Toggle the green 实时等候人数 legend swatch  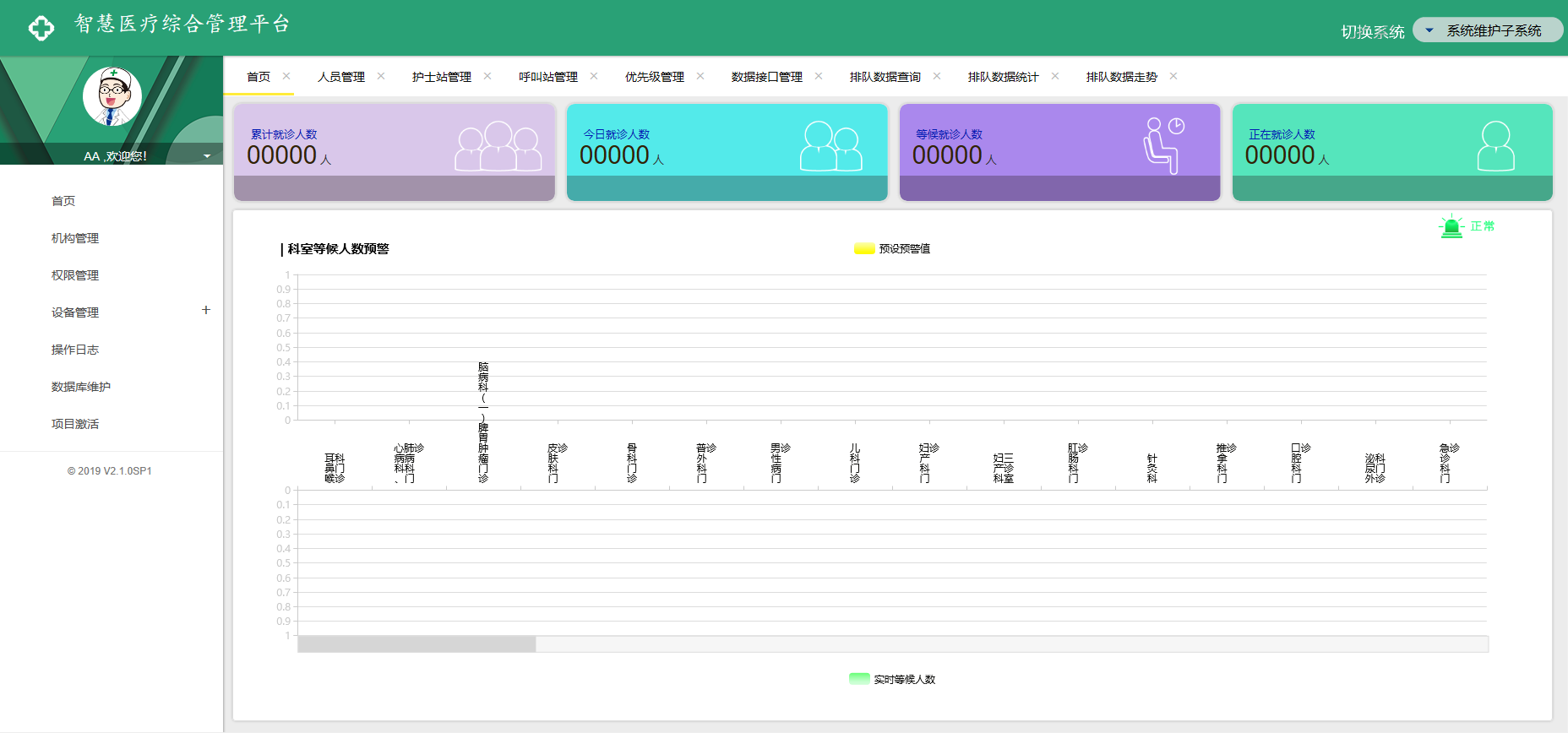859,679
